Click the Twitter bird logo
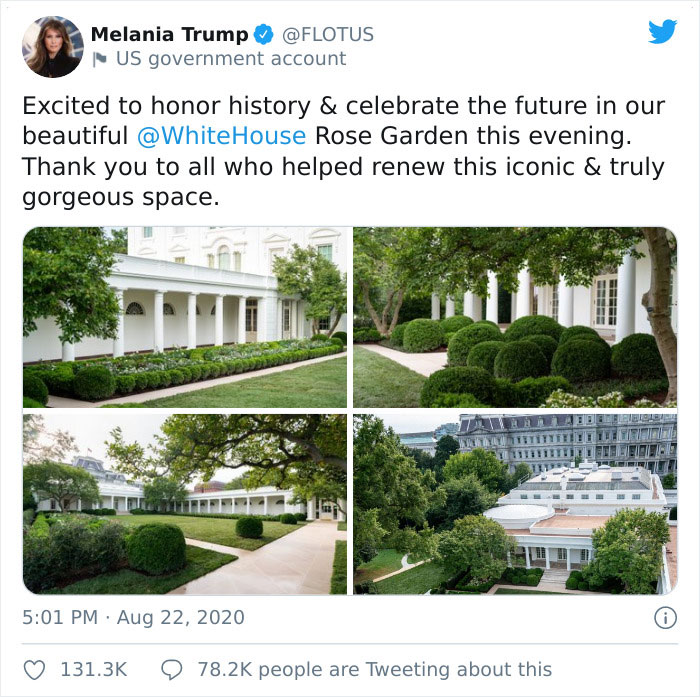 (x=662, y=31)
